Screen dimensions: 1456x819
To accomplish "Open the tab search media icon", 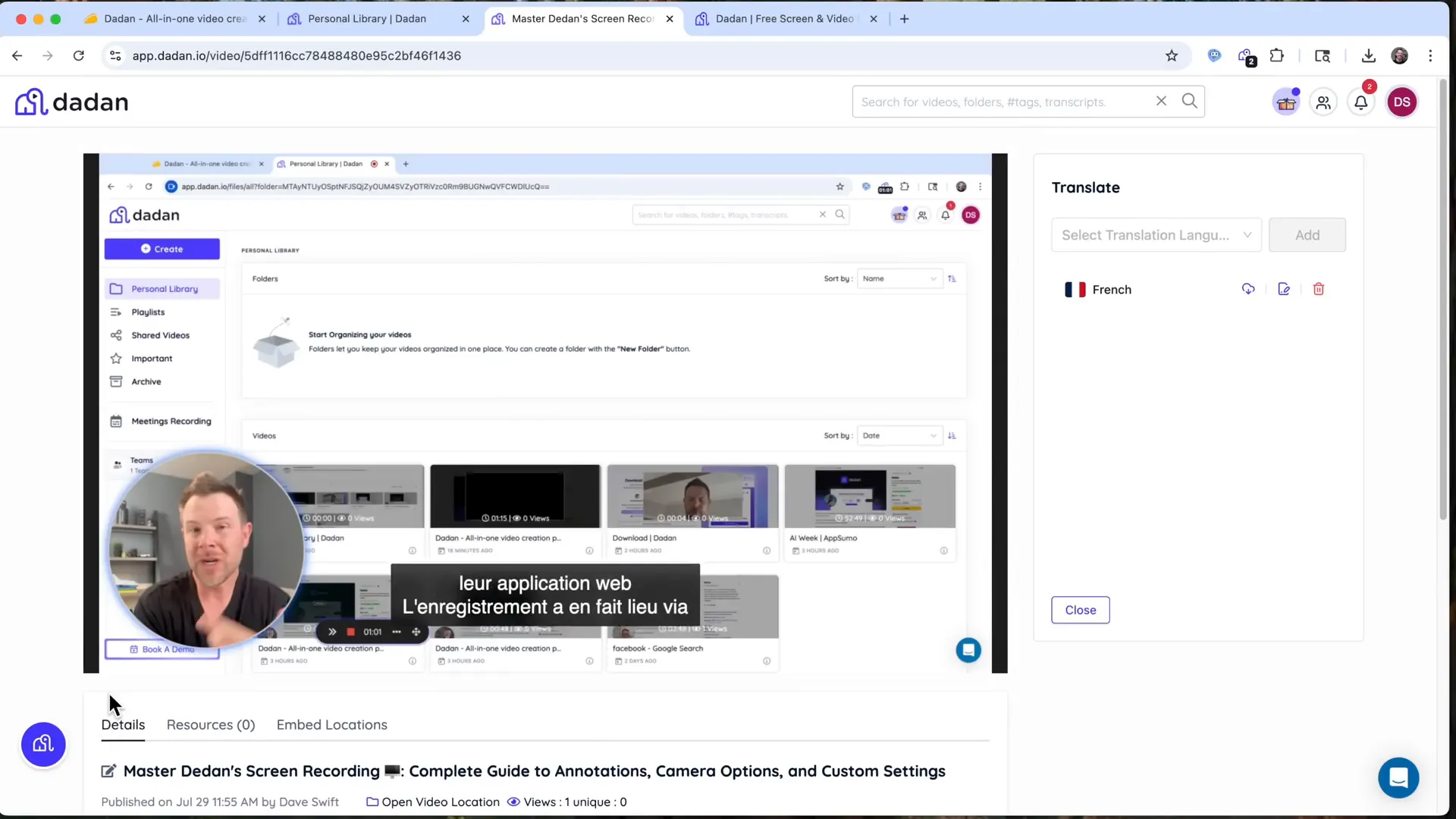I will pyautogui.click(x=1322, y=55).
